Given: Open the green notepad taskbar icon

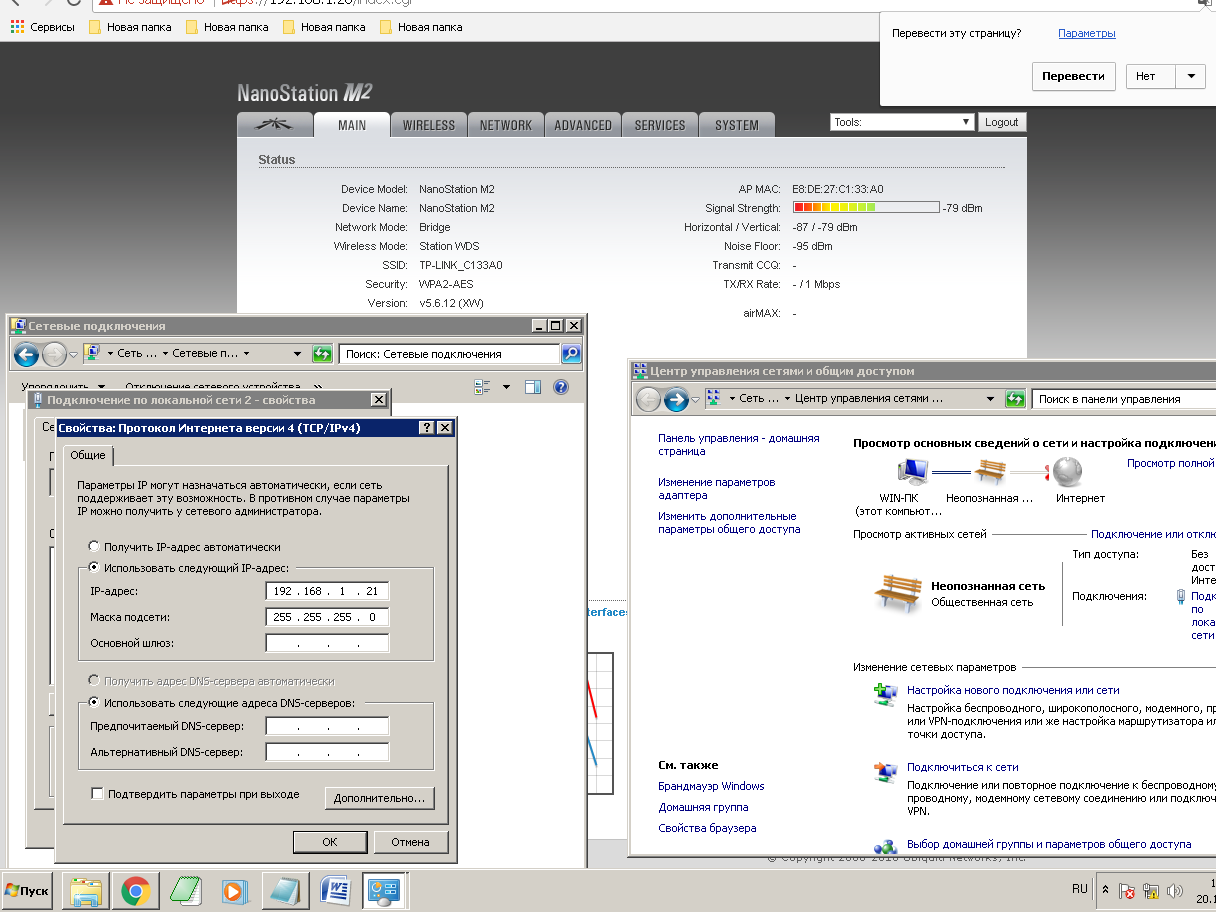Looking at the screenshot, I should pos(186,889).
